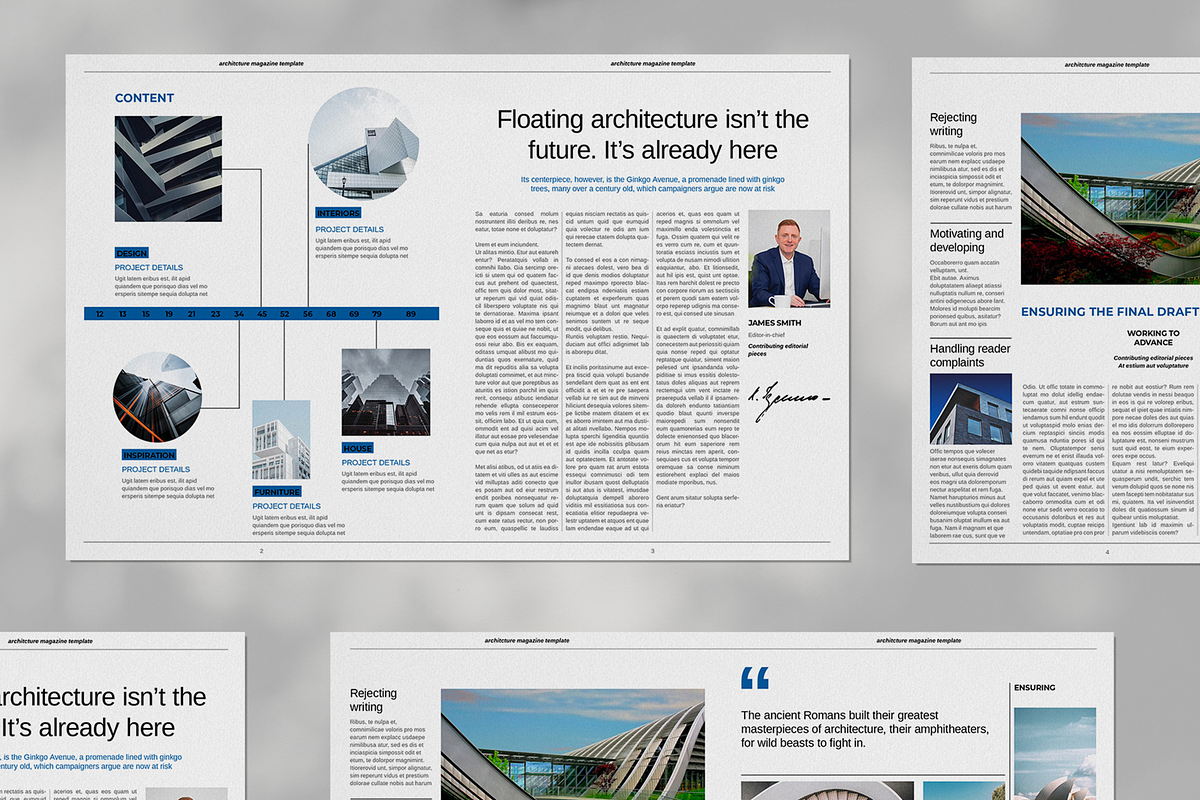Select the HOUSE section label

(357, 448)
